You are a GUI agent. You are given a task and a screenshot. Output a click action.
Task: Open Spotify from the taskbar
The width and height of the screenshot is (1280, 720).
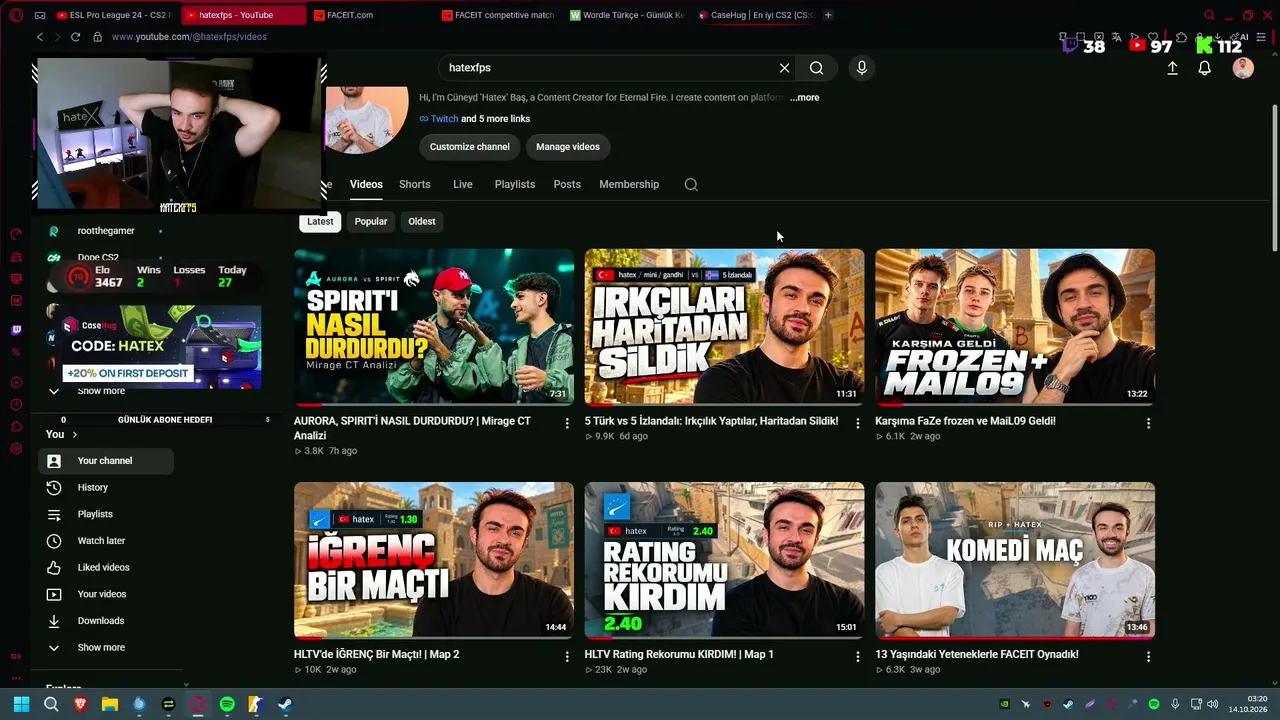(227, 704)
